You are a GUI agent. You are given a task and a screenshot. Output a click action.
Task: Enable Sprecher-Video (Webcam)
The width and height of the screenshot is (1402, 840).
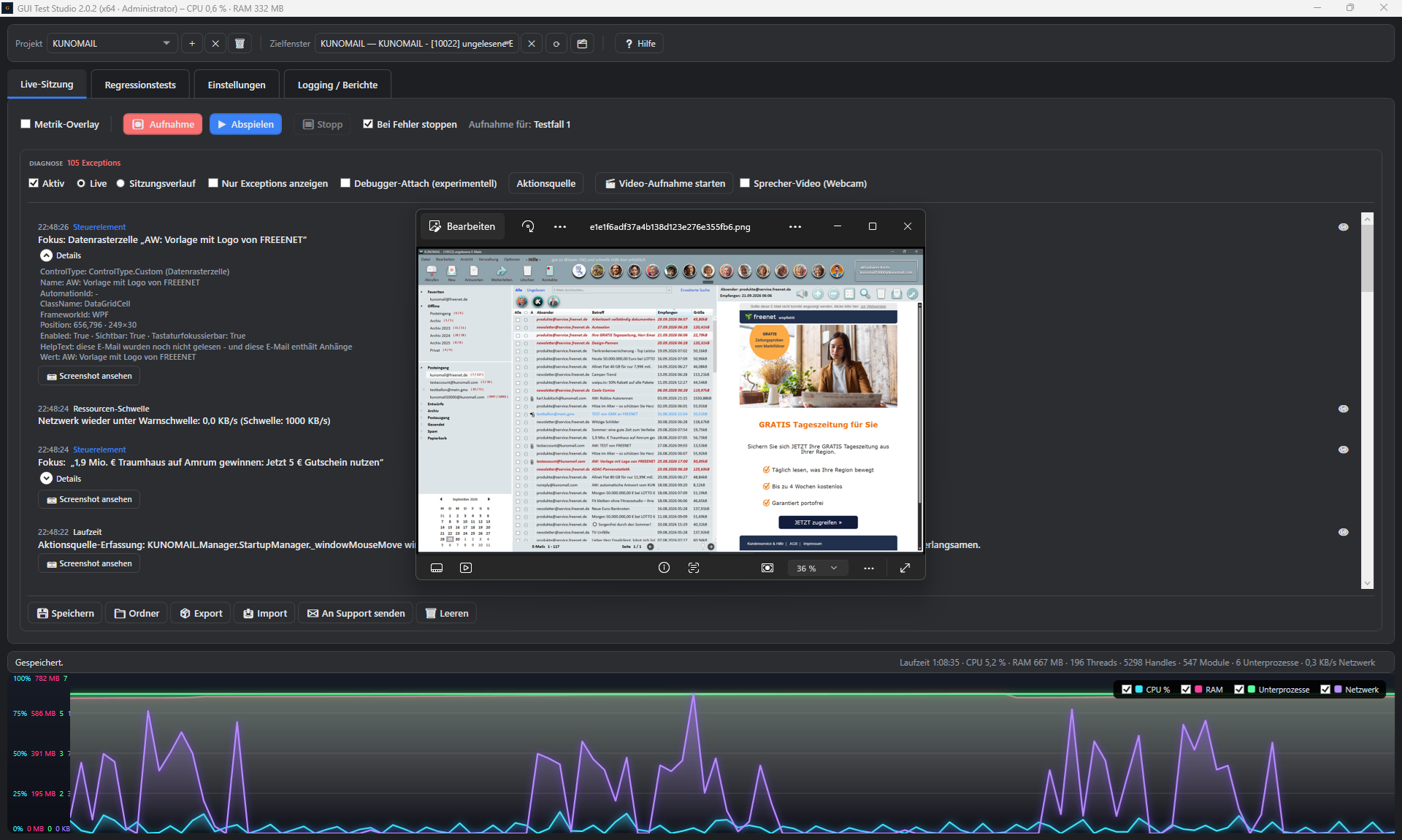745,183
